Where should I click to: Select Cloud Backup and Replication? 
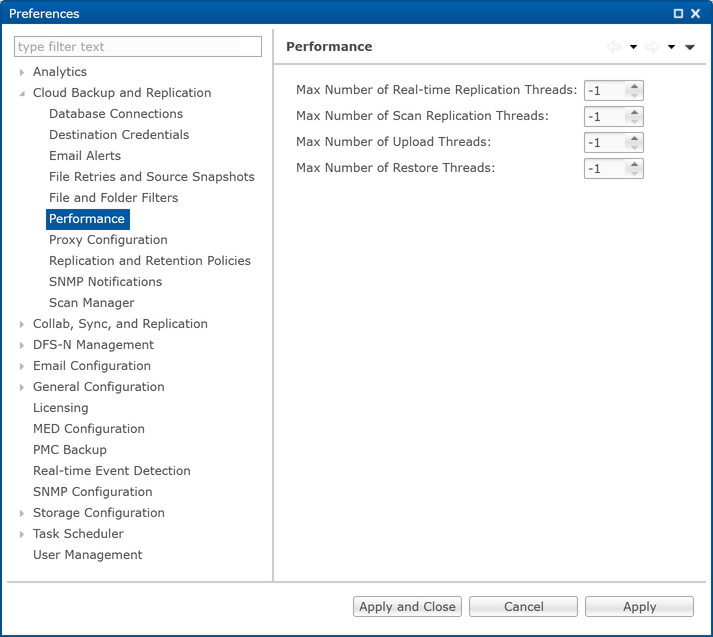[x=122, y=93]
